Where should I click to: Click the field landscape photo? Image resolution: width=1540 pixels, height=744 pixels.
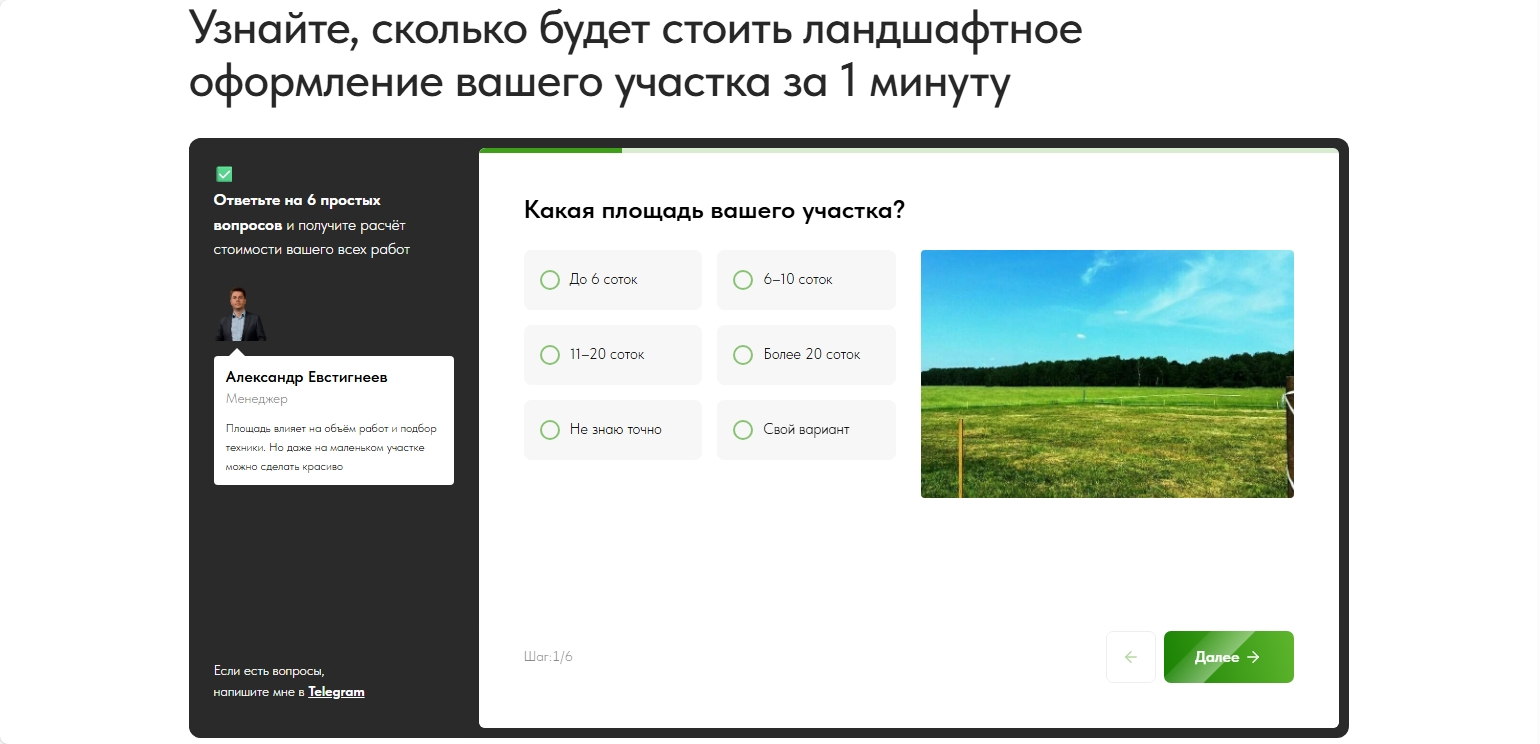coord(1107,374)
